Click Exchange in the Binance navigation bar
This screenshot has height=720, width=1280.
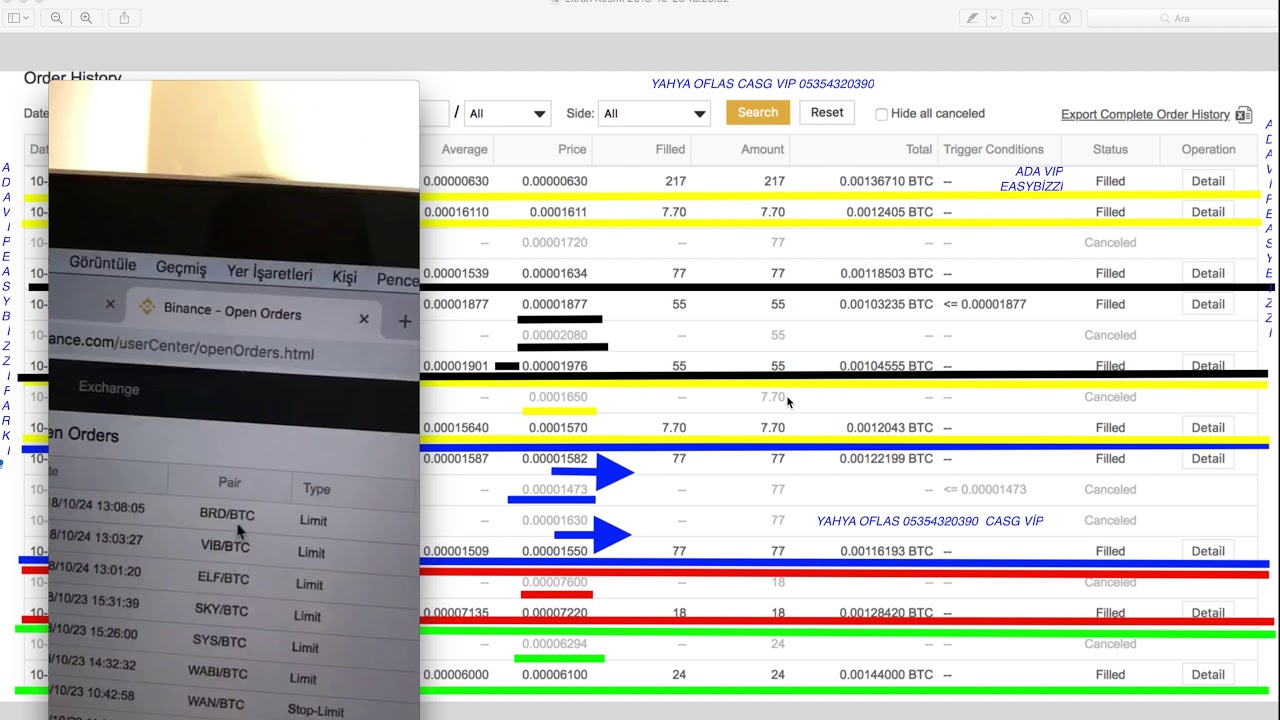point(109,388)
